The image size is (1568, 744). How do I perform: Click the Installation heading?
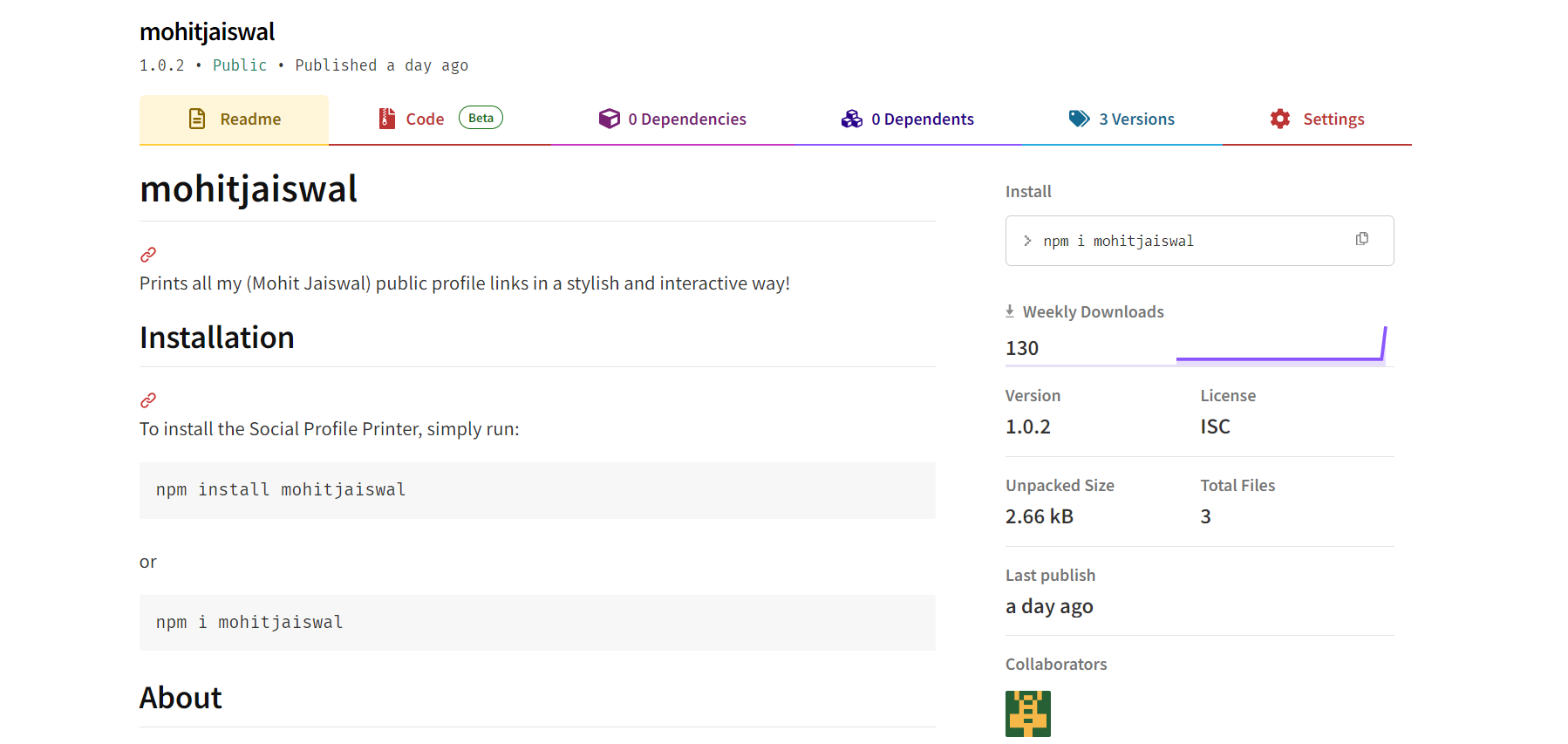tap(217, 338)
